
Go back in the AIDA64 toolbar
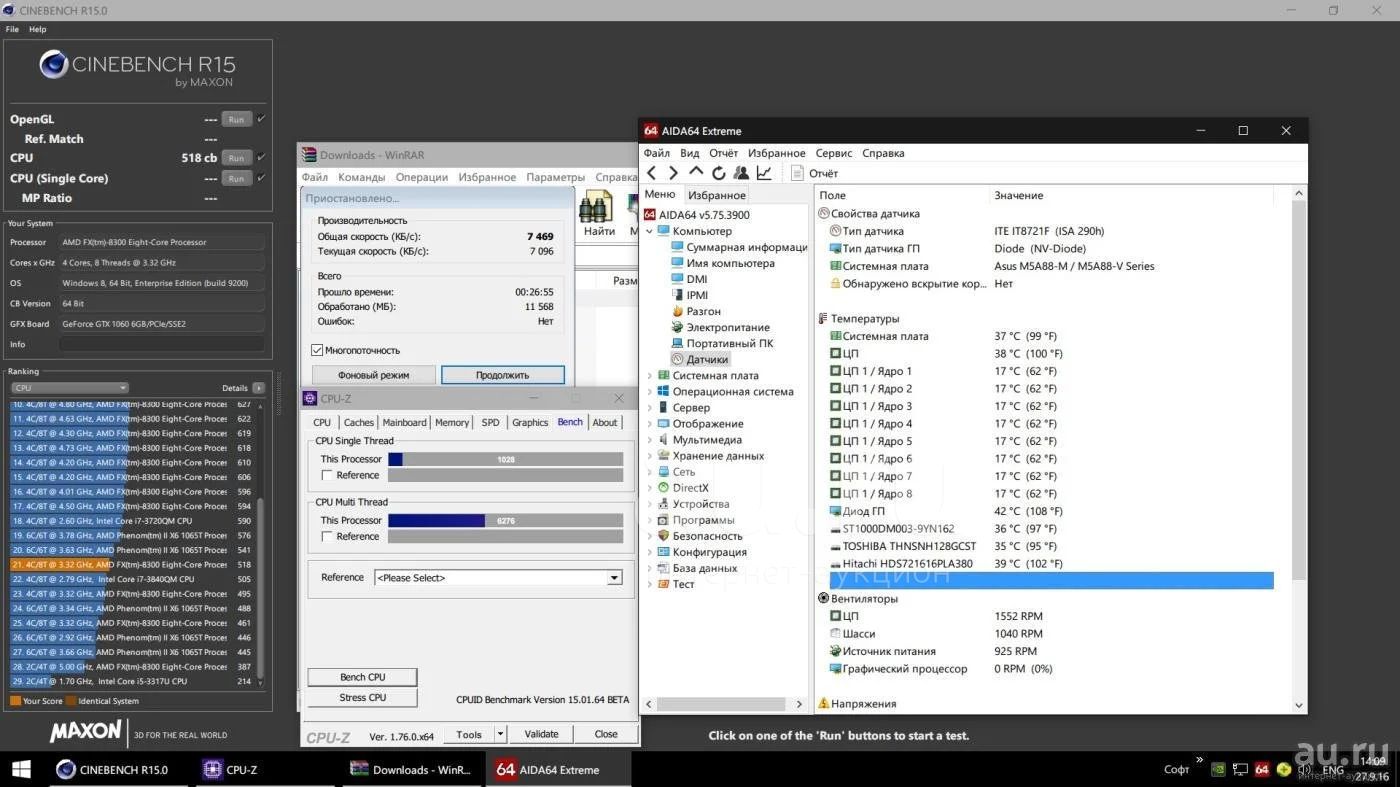652,173
